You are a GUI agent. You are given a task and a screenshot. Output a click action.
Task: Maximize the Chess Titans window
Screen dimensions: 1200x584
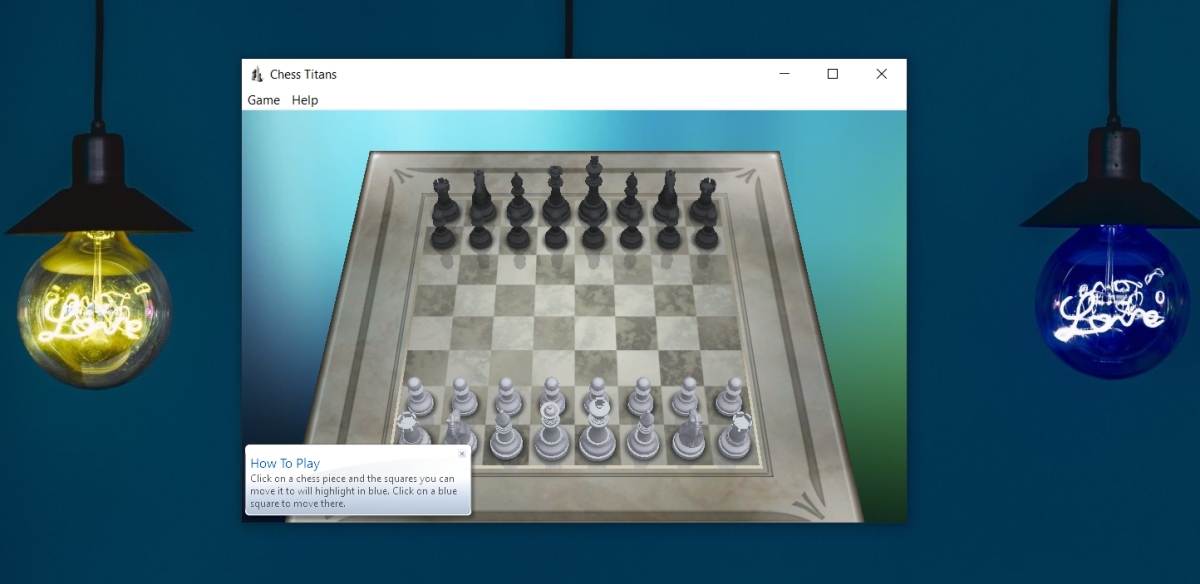(833, 74)
